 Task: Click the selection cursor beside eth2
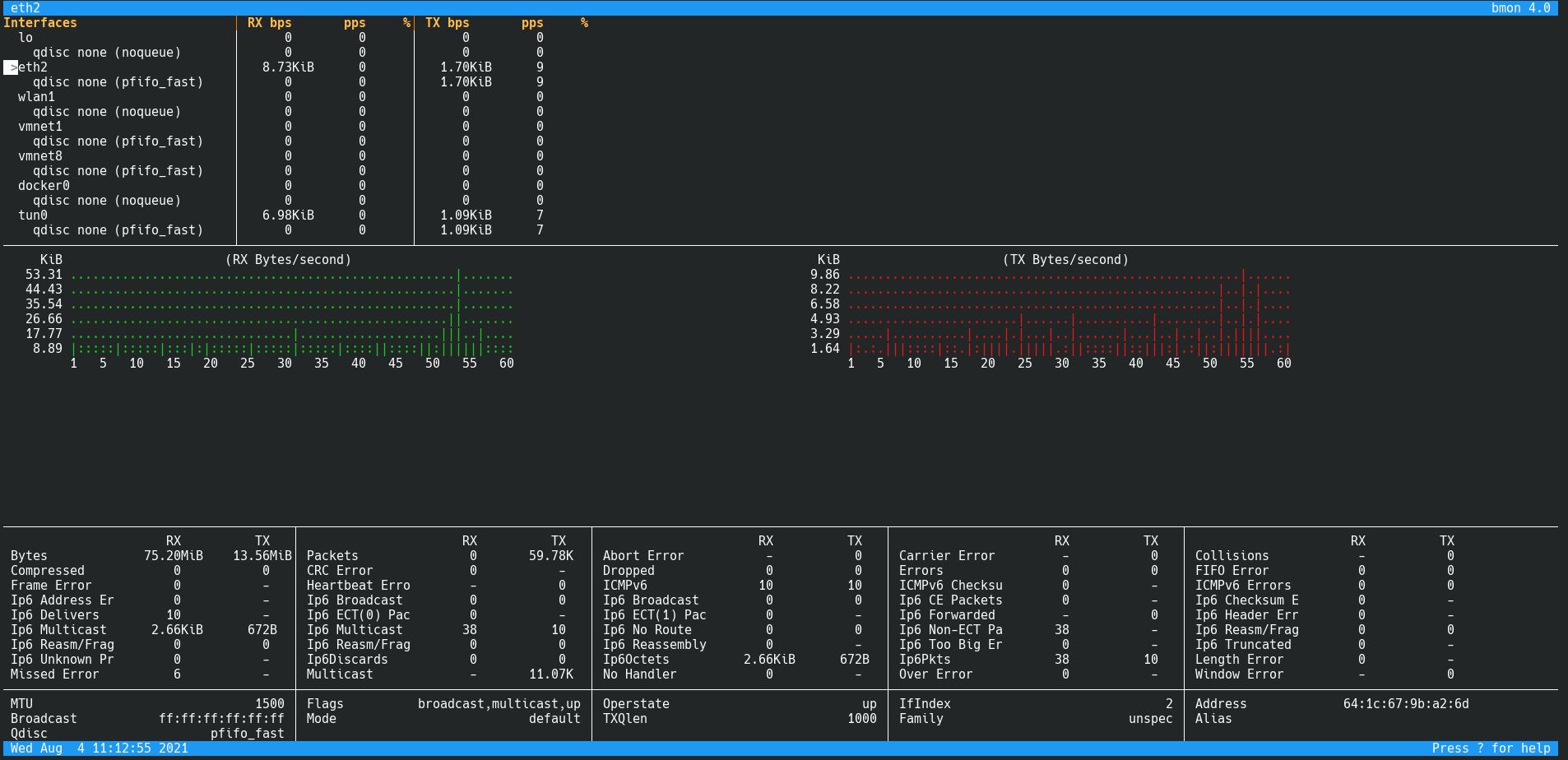click(x=11, y=67)
